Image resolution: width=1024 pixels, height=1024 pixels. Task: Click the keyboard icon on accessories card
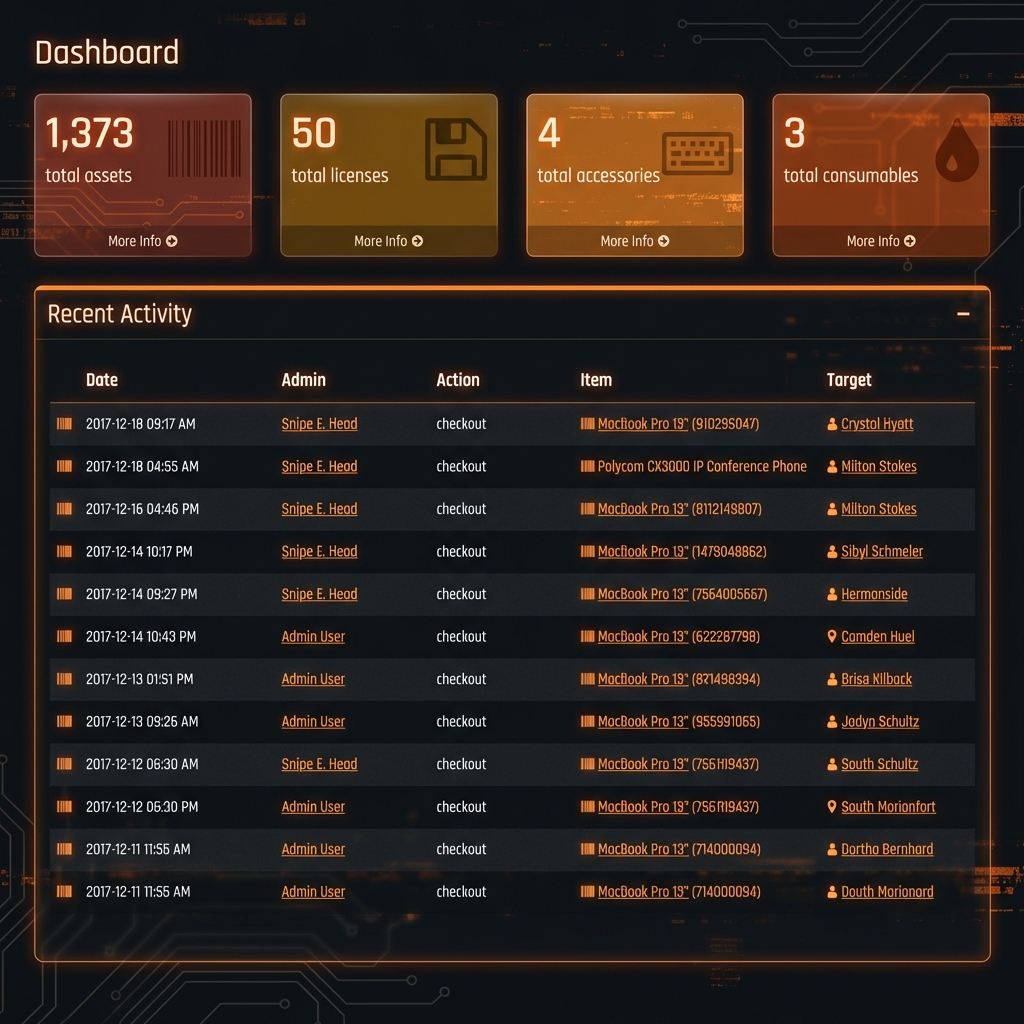(x=697, y=154)
